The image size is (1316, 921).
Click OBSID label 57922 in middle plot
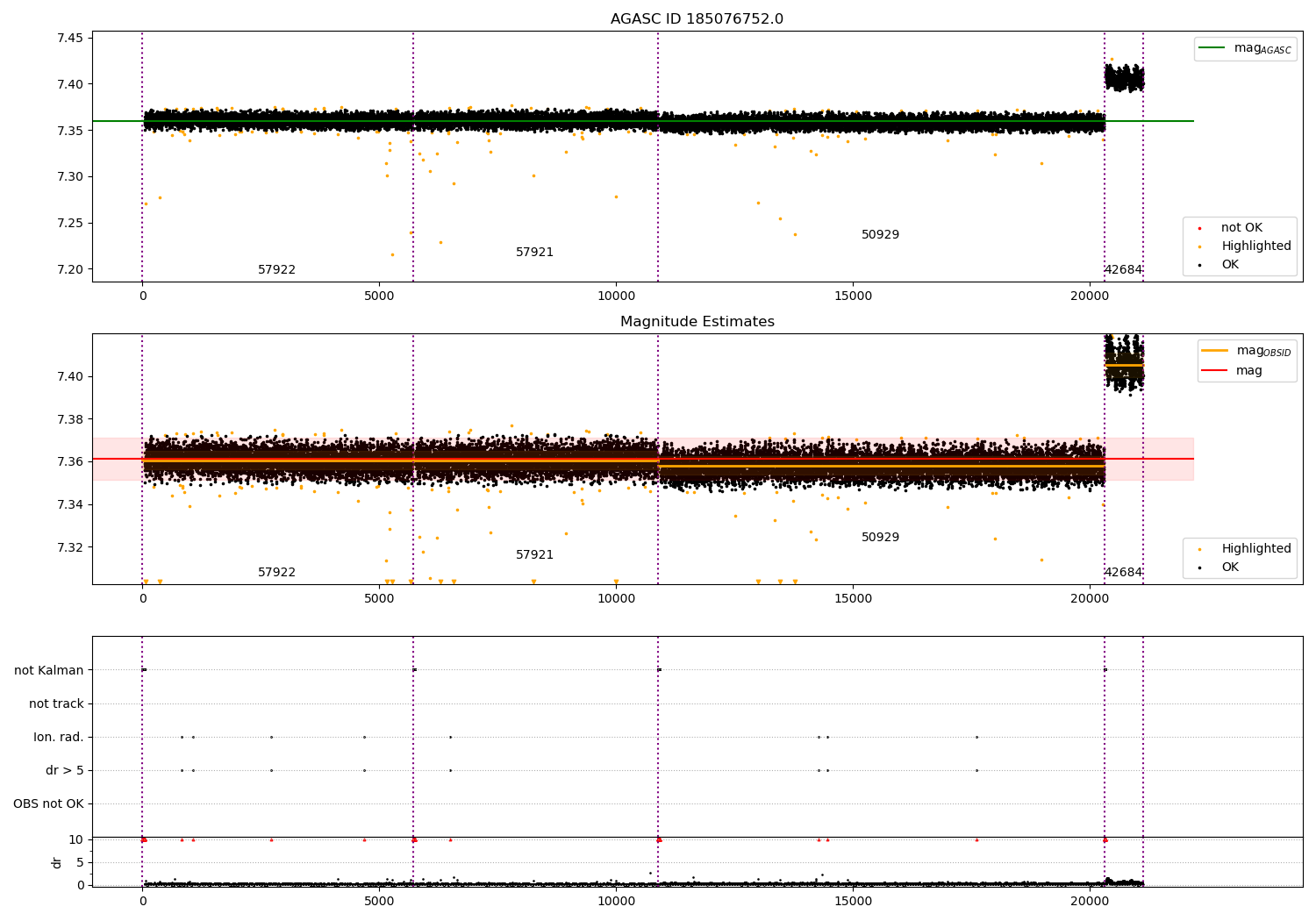(276, 573)
